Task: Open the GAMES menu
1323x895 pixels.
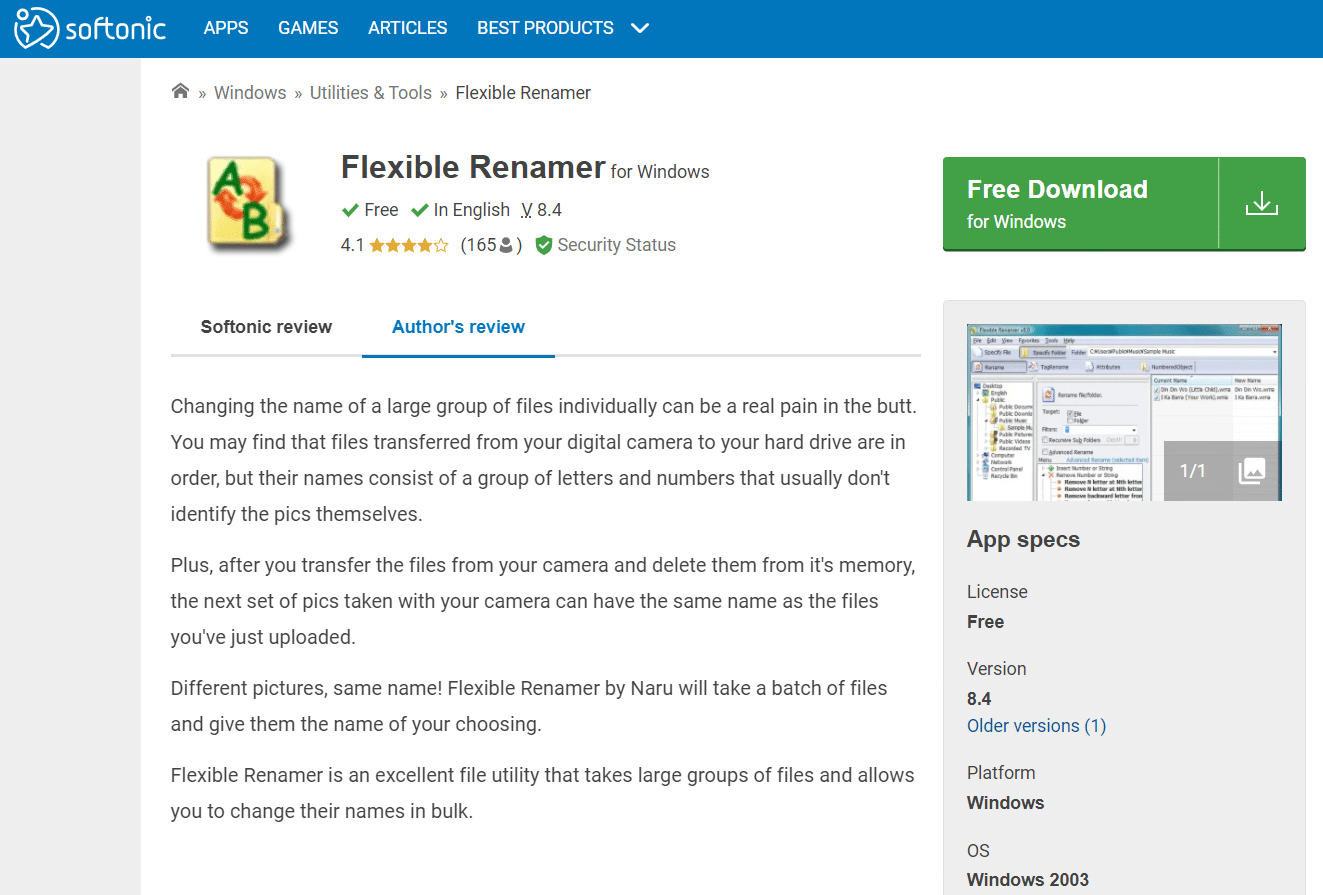Action: (308, 28)
